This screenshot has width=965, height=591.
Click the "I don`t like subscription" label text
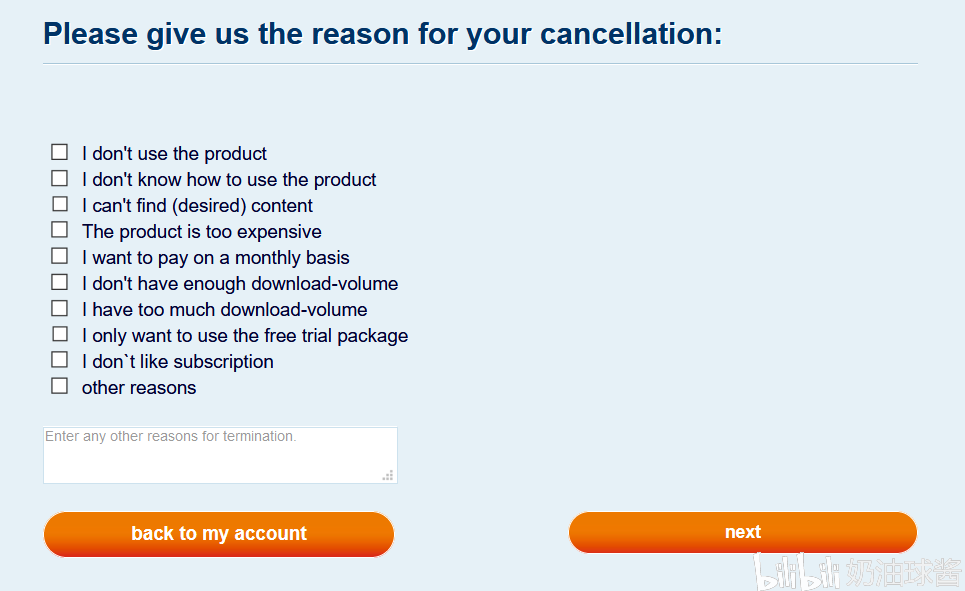177,361
